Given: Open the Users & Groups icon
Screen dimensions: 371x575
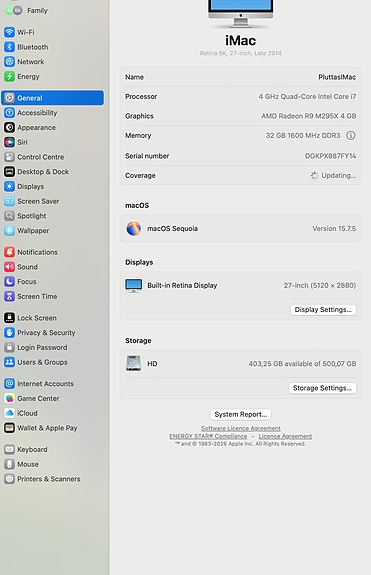Looking at the screenshot, I should pyautogui.click(x=10, y=362).
